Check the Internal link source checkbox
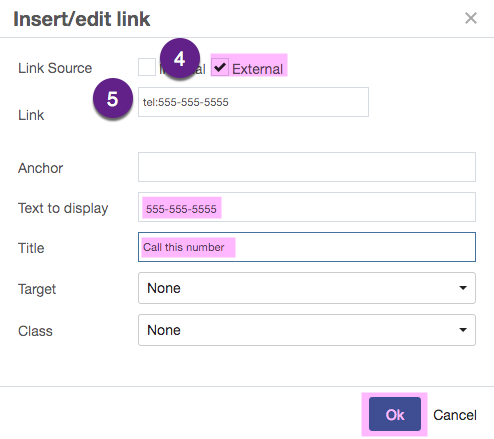Image resolution: width=494 pixels, height=439 pixels. pos(147,67)
